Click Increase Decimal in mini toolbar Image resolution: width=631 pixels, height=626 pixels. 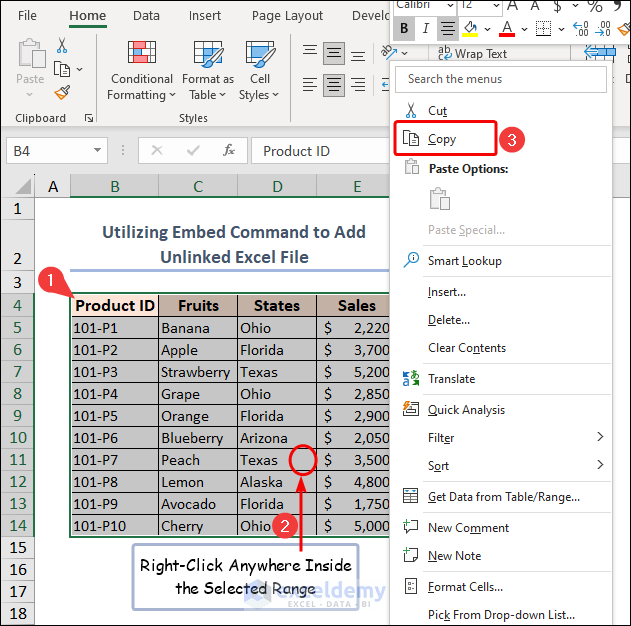click(581, 29)
